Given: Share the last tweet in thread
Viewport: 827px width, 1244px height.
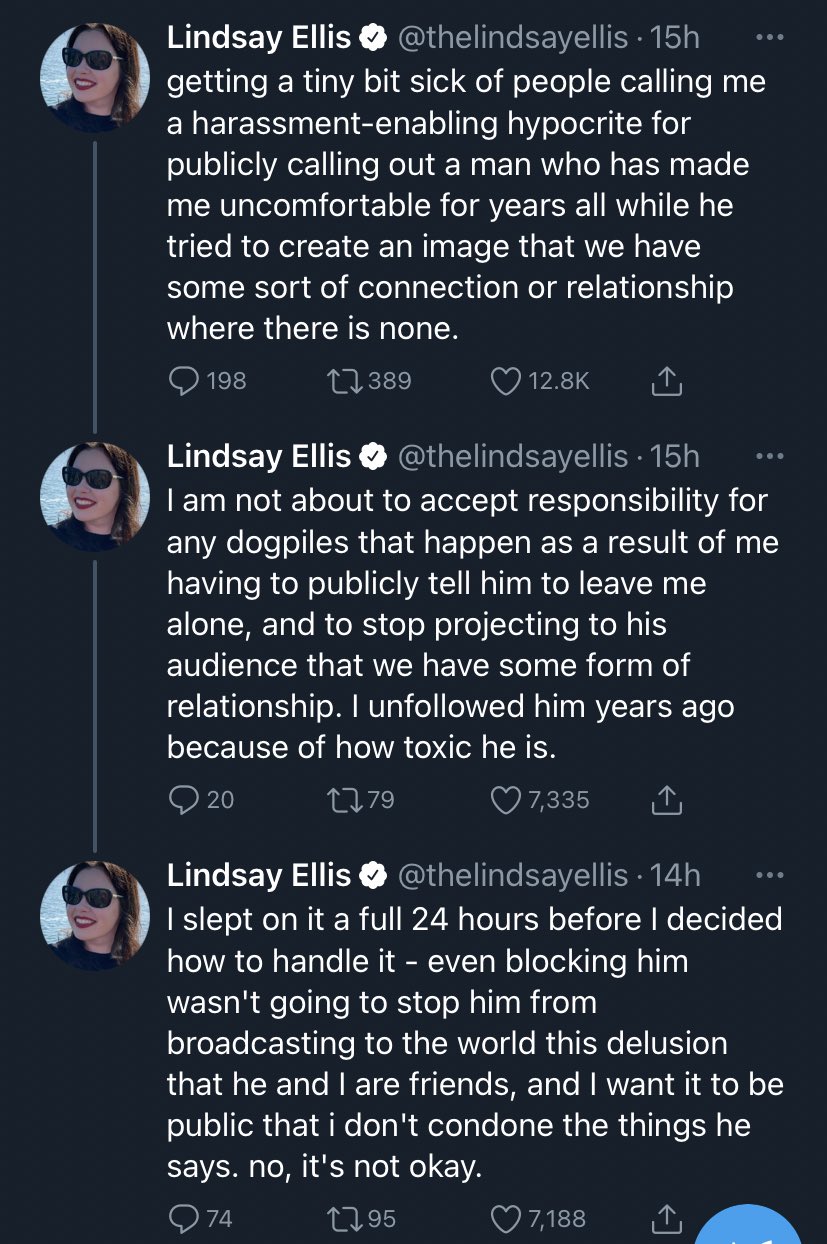Looking at the screenshot, I should 667,1218.
